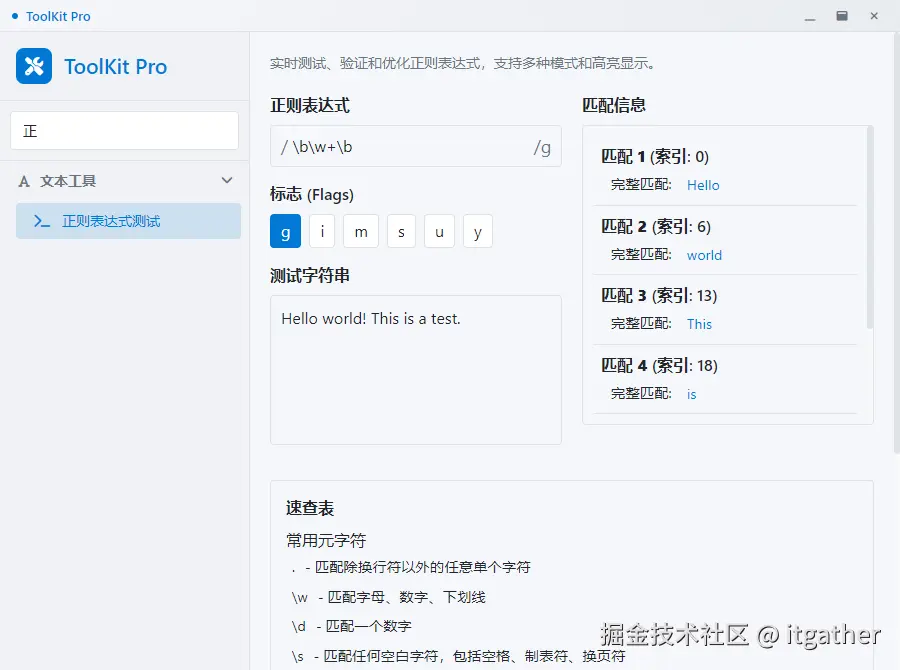Click the 标志 (Flags) label
The height and width of the screenshot is (670, 900).
click(312, 195)
